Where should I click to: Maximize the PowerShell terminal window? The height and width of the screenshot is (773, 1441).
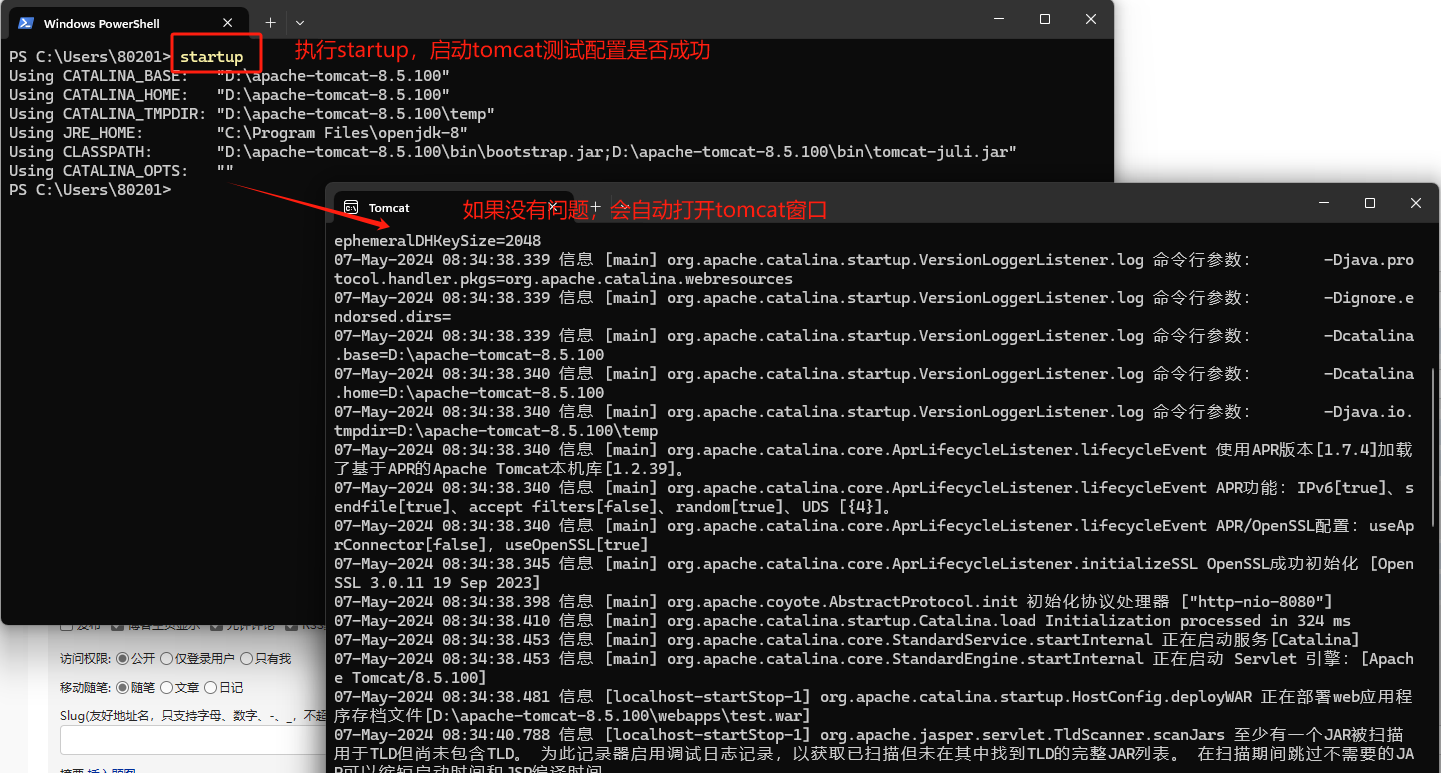[x=1045, y=19]
